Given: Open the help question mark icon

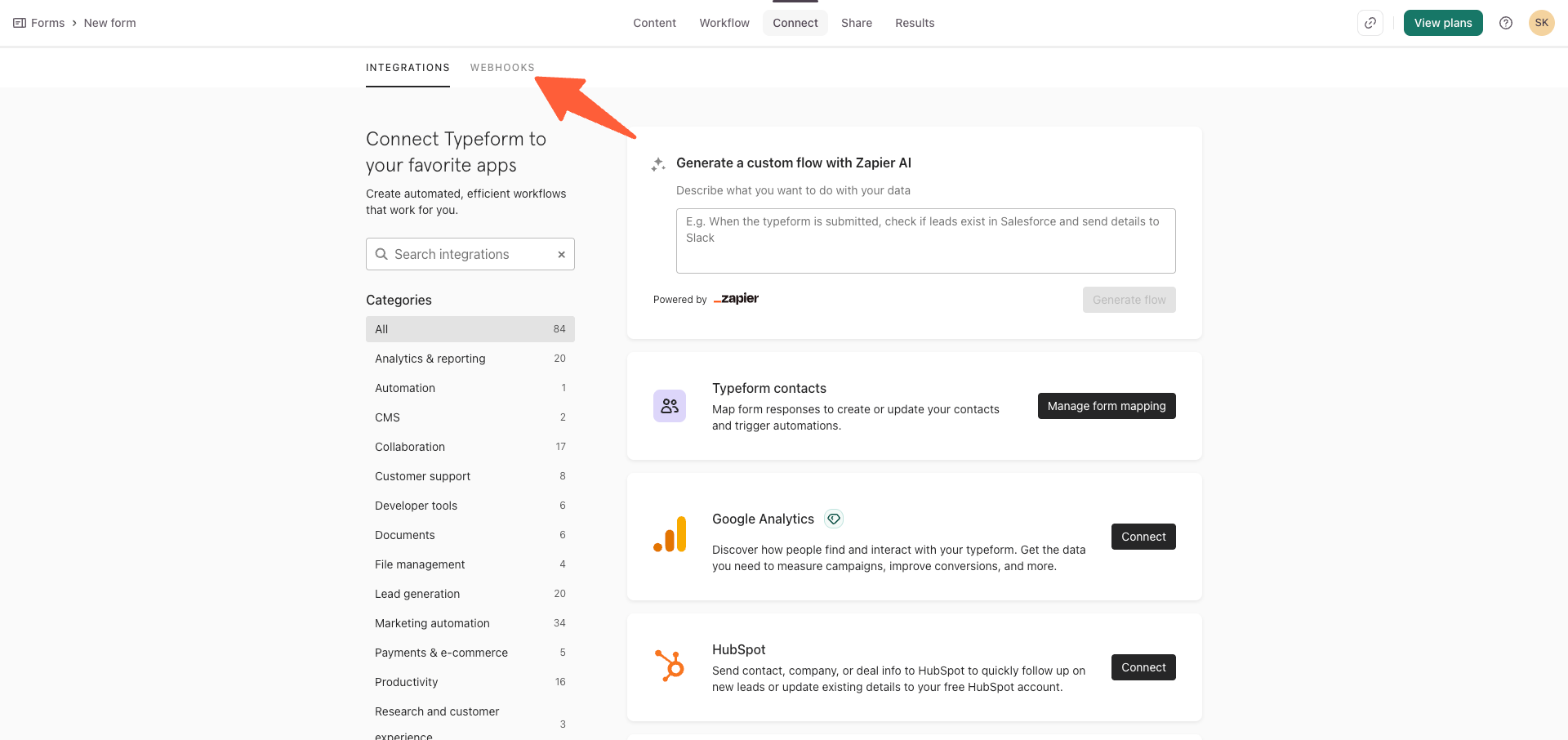Looking at the screenshot, I should coord(1506,23).
